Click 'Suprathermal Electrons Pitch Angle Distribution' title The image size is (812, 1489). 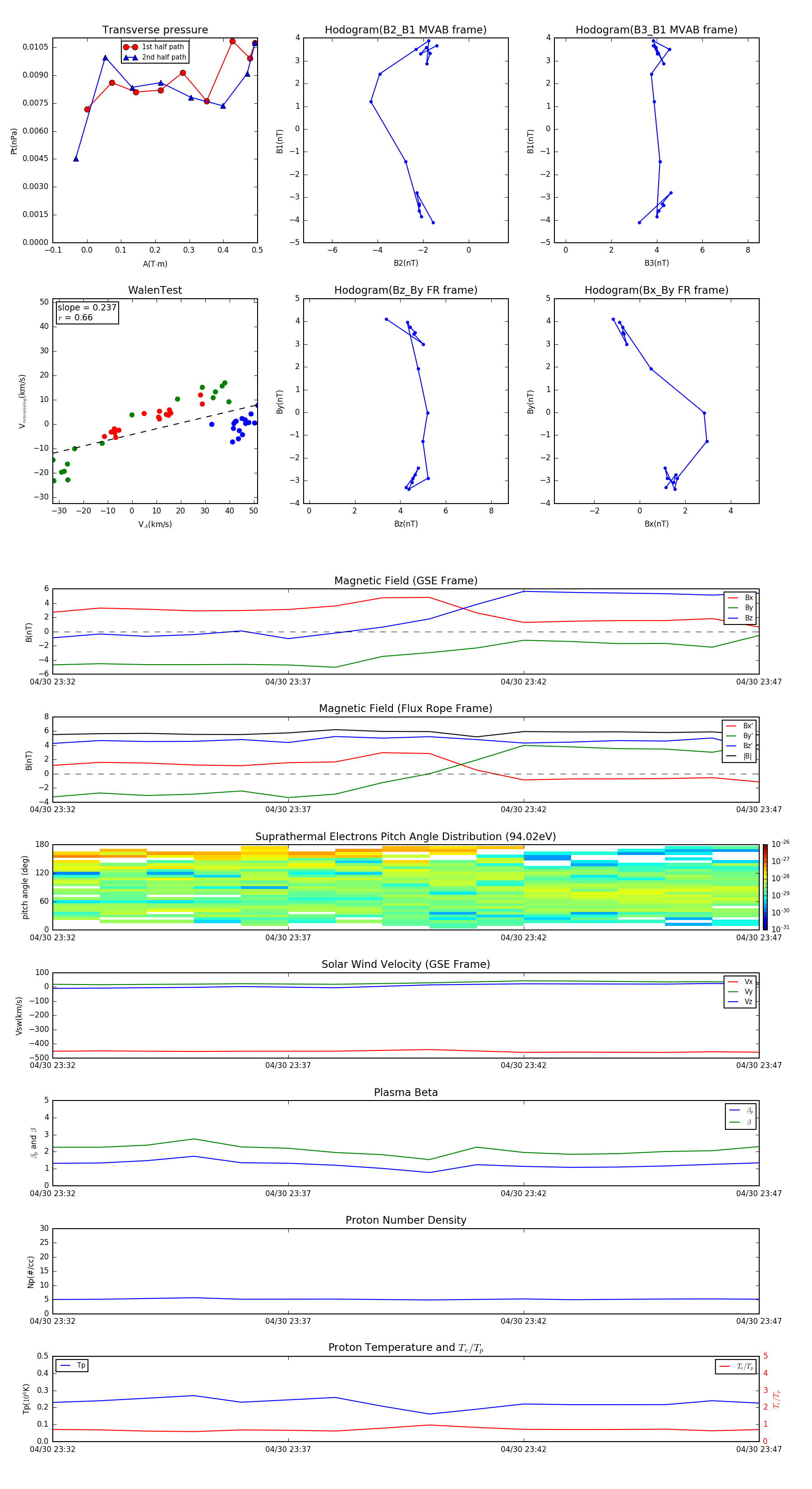tap(406, 837)
